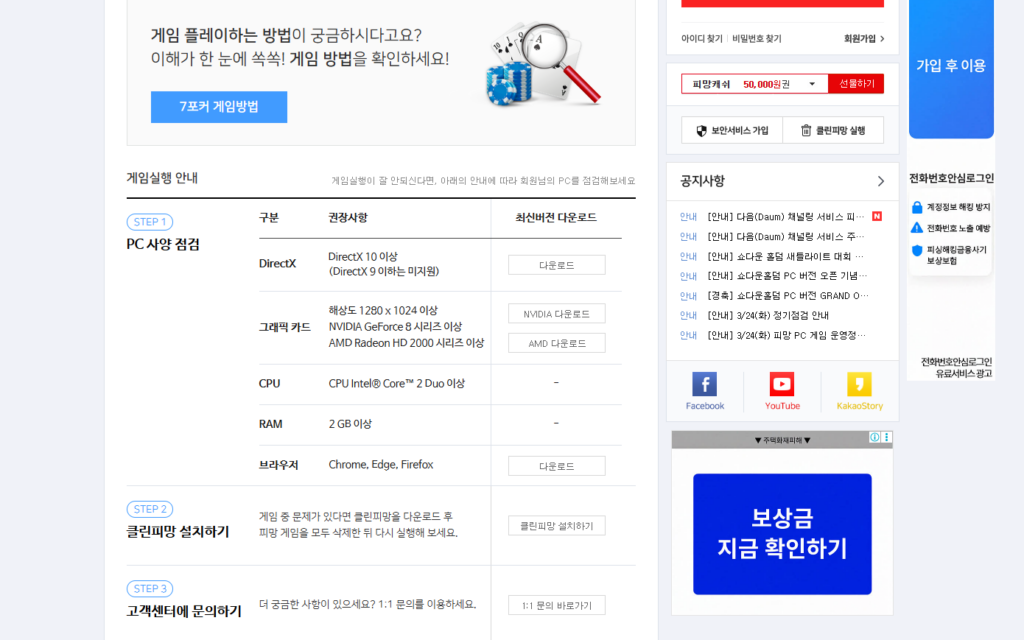
Task: Open the KakaoStory icon link
Action: [859, 391]
